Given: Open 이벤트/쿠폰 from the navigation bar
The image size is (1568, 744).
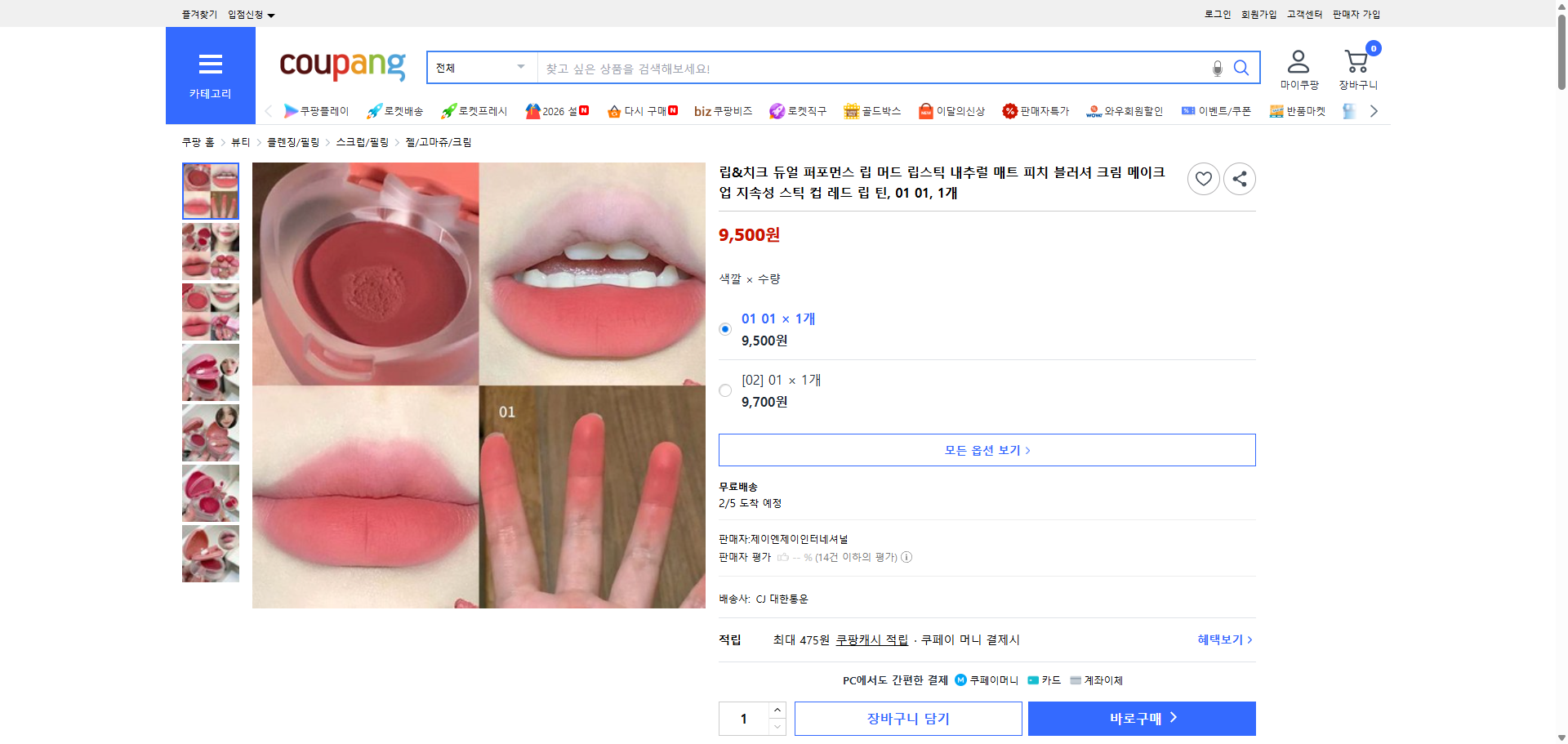Looking at the screenshot, I should pyautogui.click(x=1223, y=110).
